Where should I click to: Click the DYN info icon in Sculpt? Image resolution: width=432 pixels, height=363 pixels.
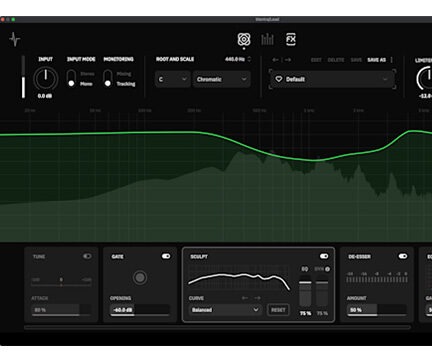(x=327, y=269)
